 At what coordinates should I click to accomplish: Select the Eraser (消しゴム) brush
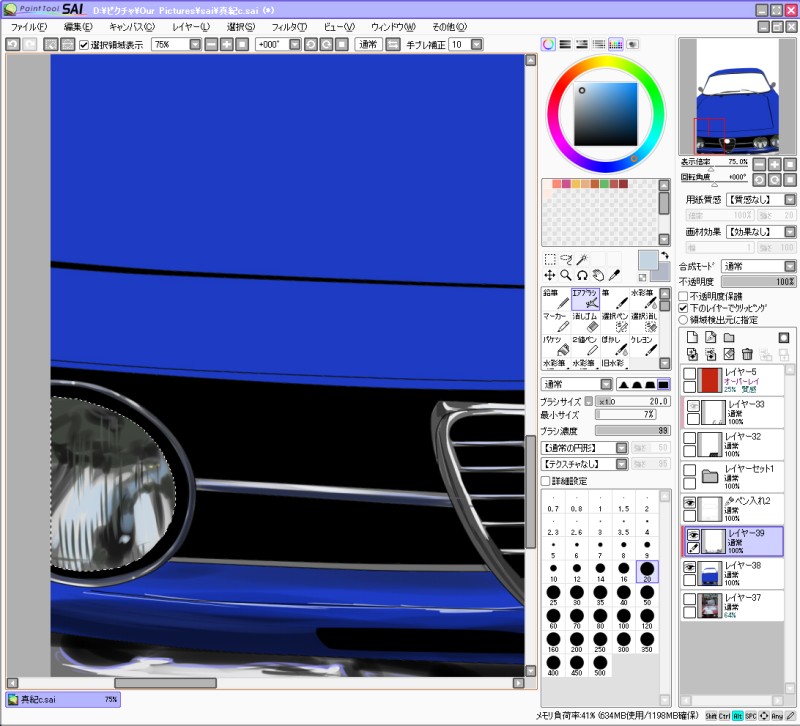585,322
